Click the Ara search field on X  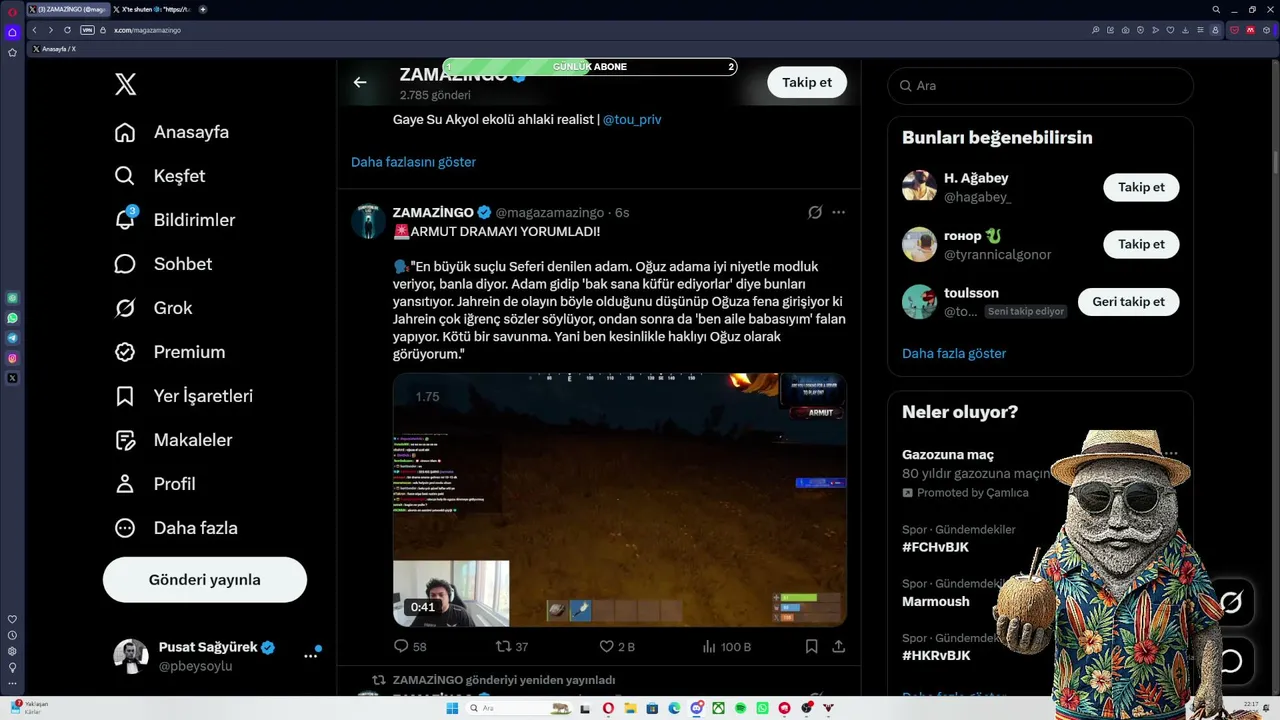(x=1040, y=86)
